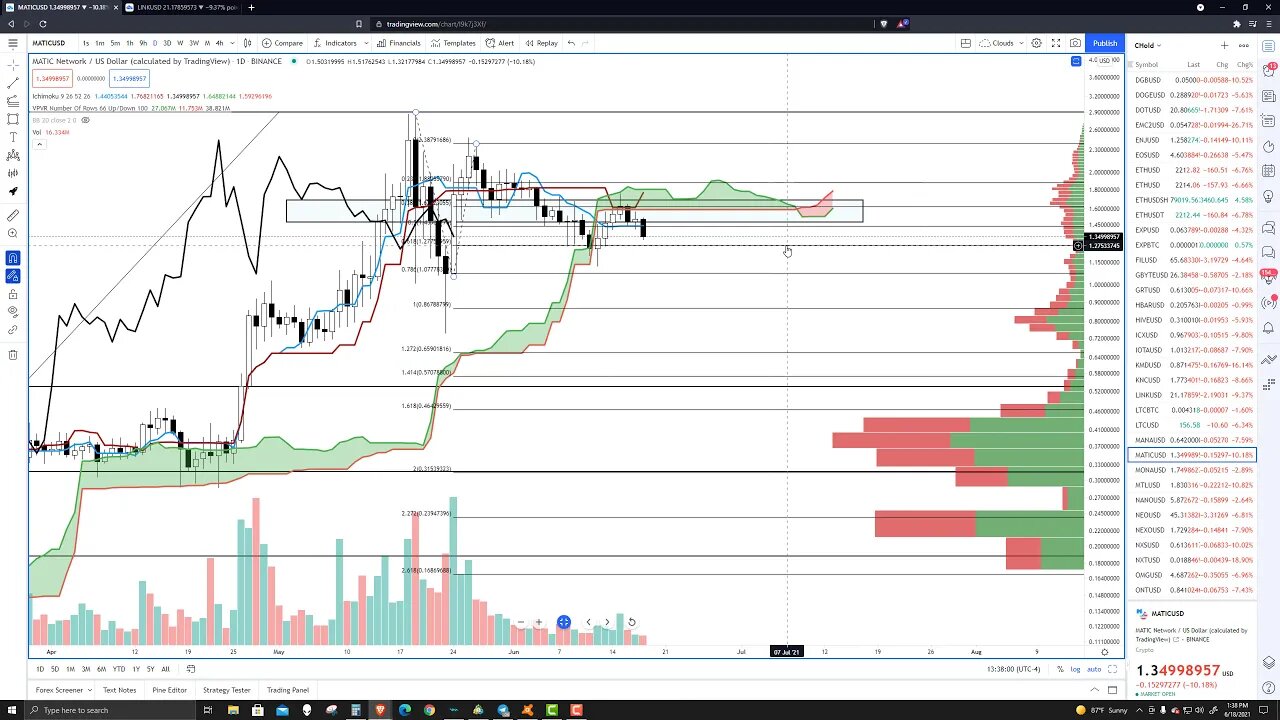Click the blue Publish button
Image resolution: width=1280 pixels, height=720 pixels.
(x=1105, y=43)
